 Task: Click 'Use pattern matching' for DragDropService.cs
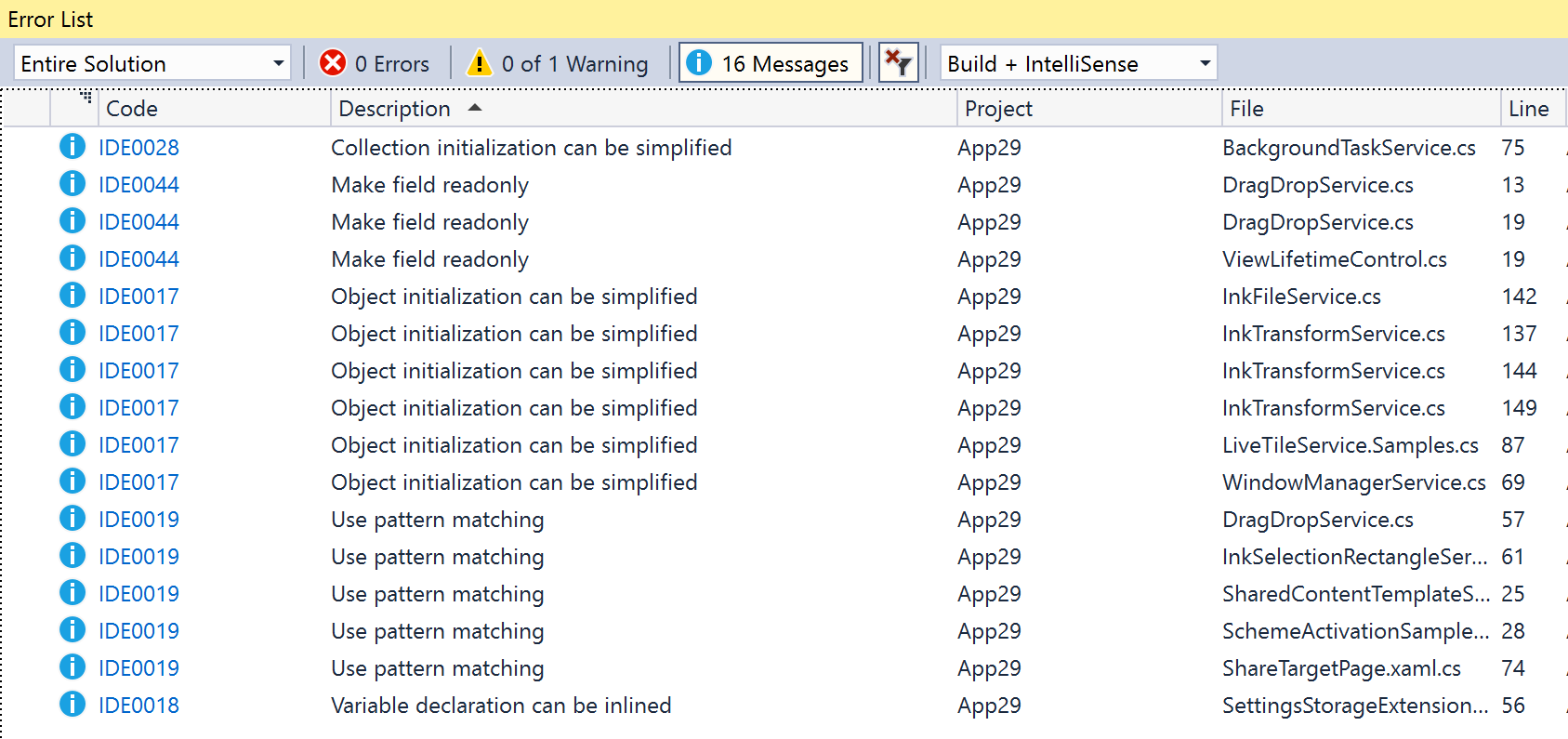438,520
